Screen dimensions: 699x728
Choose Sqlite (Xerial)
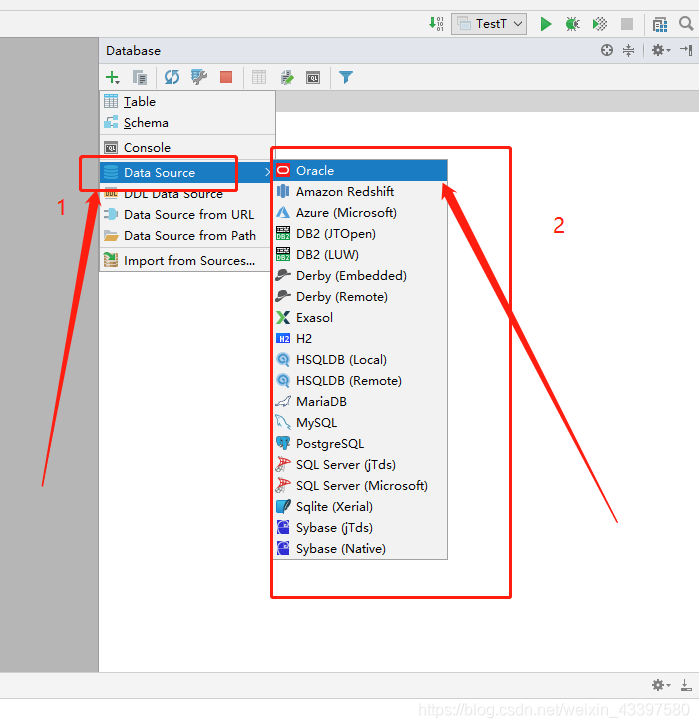click(361, 507)
